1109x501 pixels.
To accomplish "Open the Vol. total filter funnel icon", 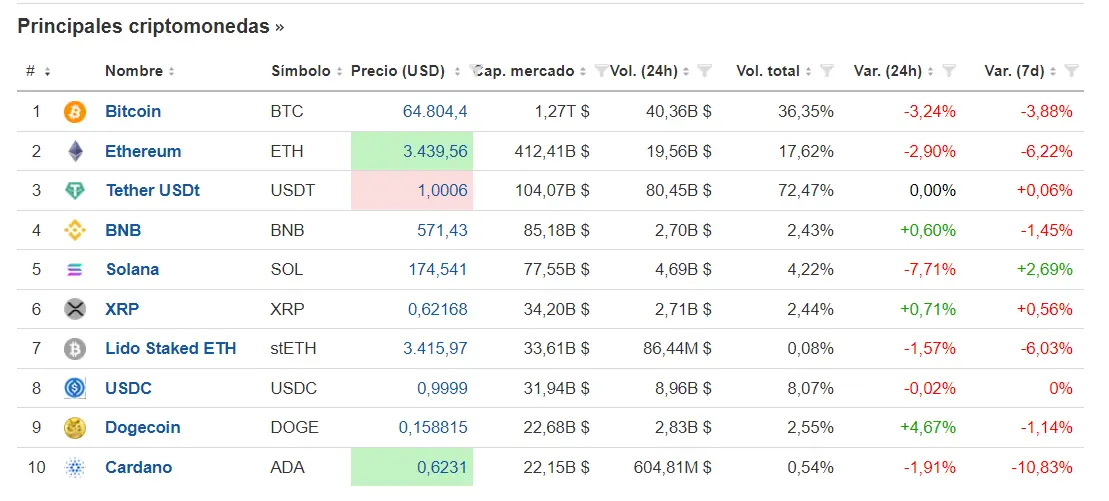I will pyautogui.click(x=827, y=70).
